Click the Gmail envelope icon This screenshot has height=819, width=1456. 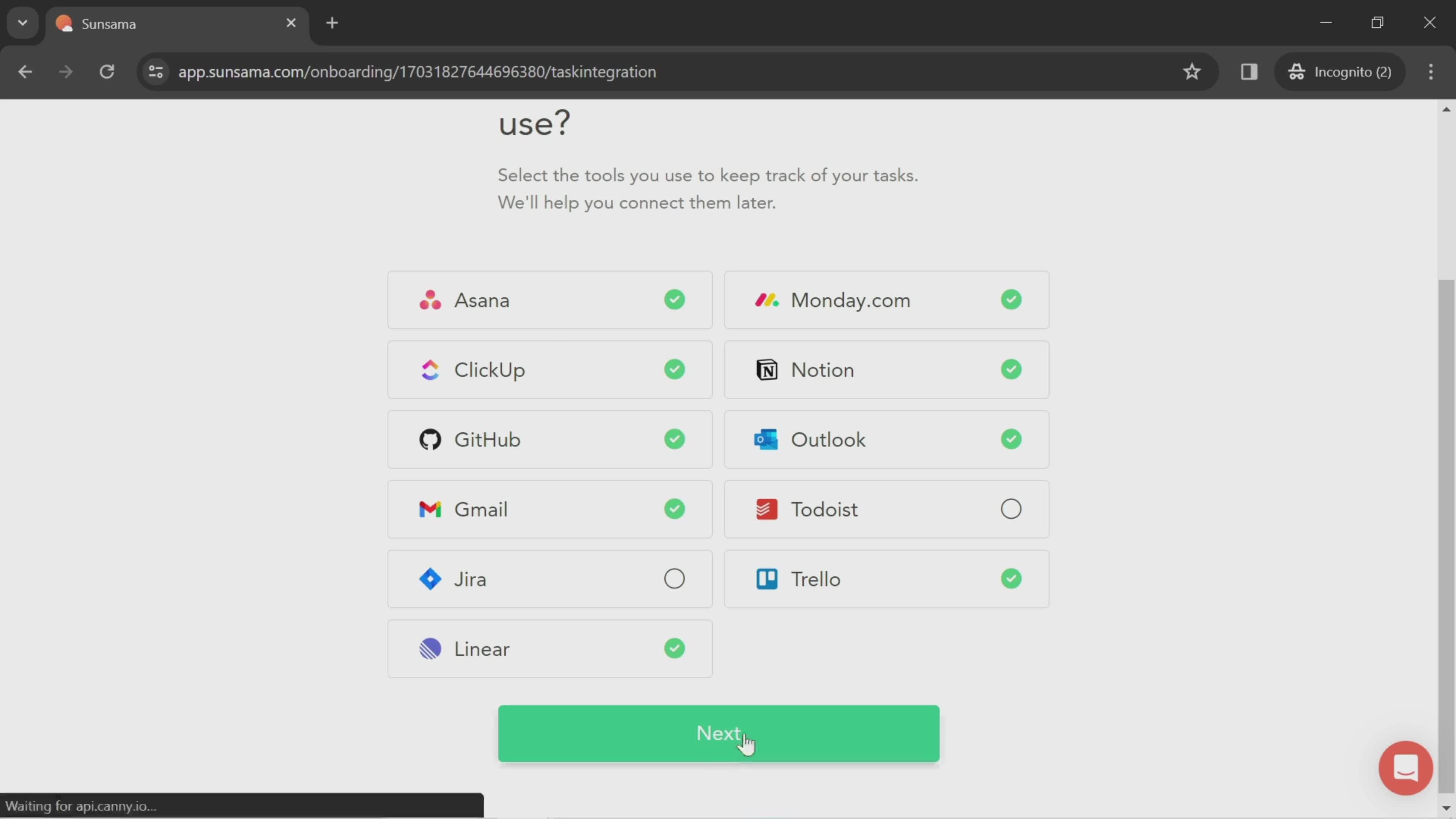click(x=430, y=509)
